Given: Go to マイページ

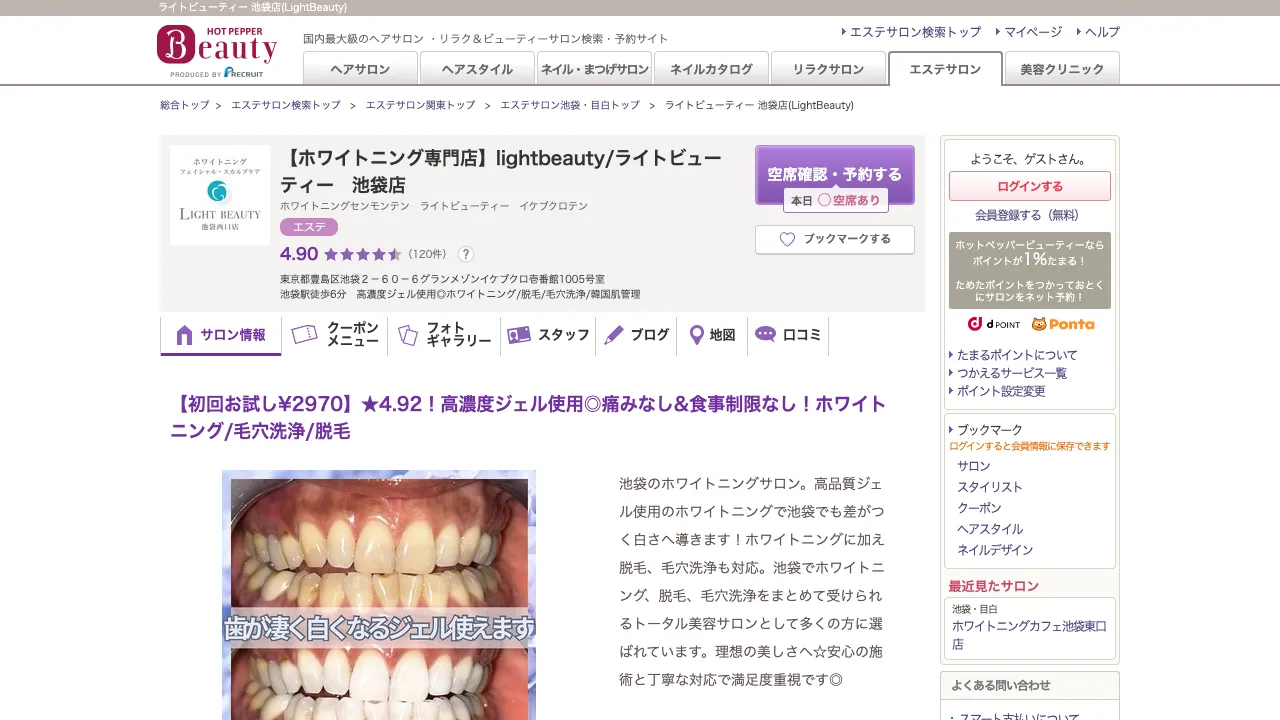Looking at the screenshot, I should coord(1033,32).
